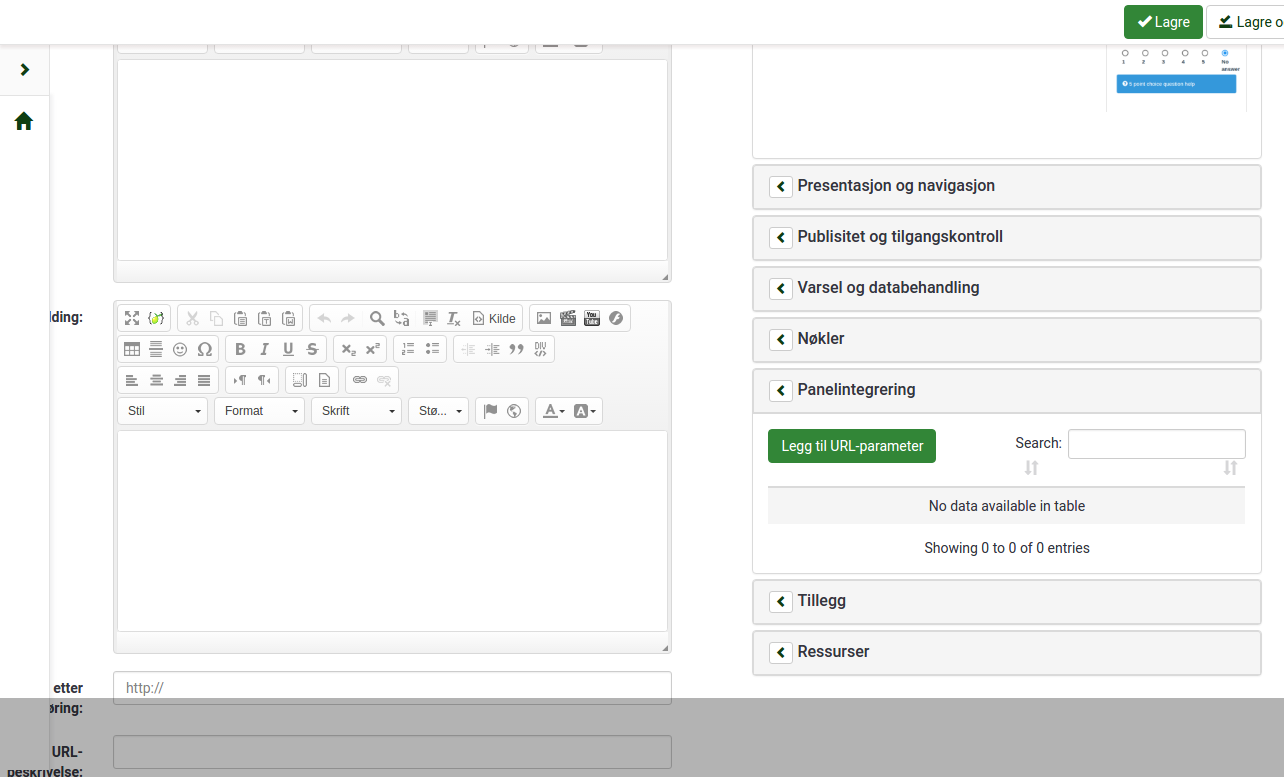This screenshot has width=1284, height=777.
Task: Insert special character with Omega icon
Action: pyautogui.click(x=205, y=349)
